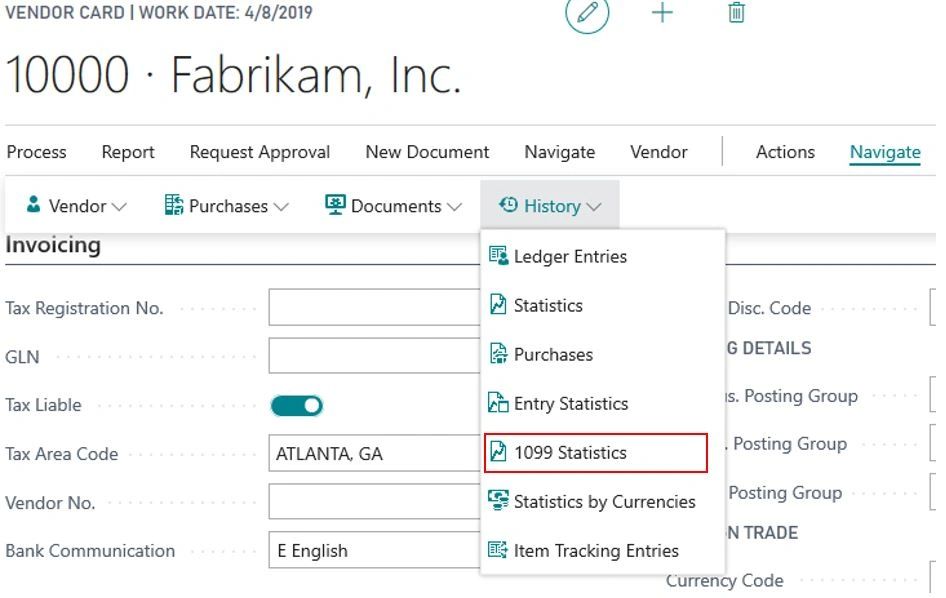Click the Tax Registration No. field

pos(374,307)
